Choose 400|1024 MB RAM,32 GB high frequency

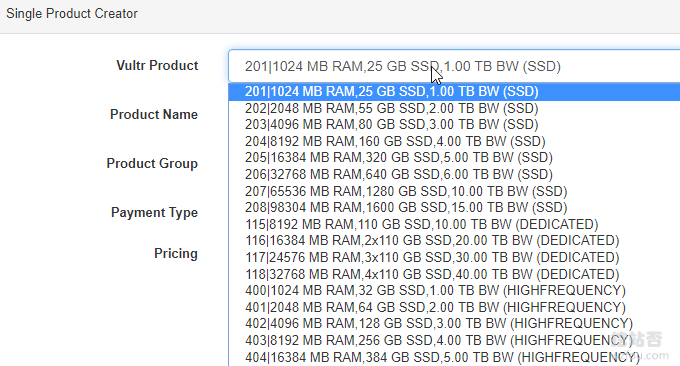[x=454, y=291]
